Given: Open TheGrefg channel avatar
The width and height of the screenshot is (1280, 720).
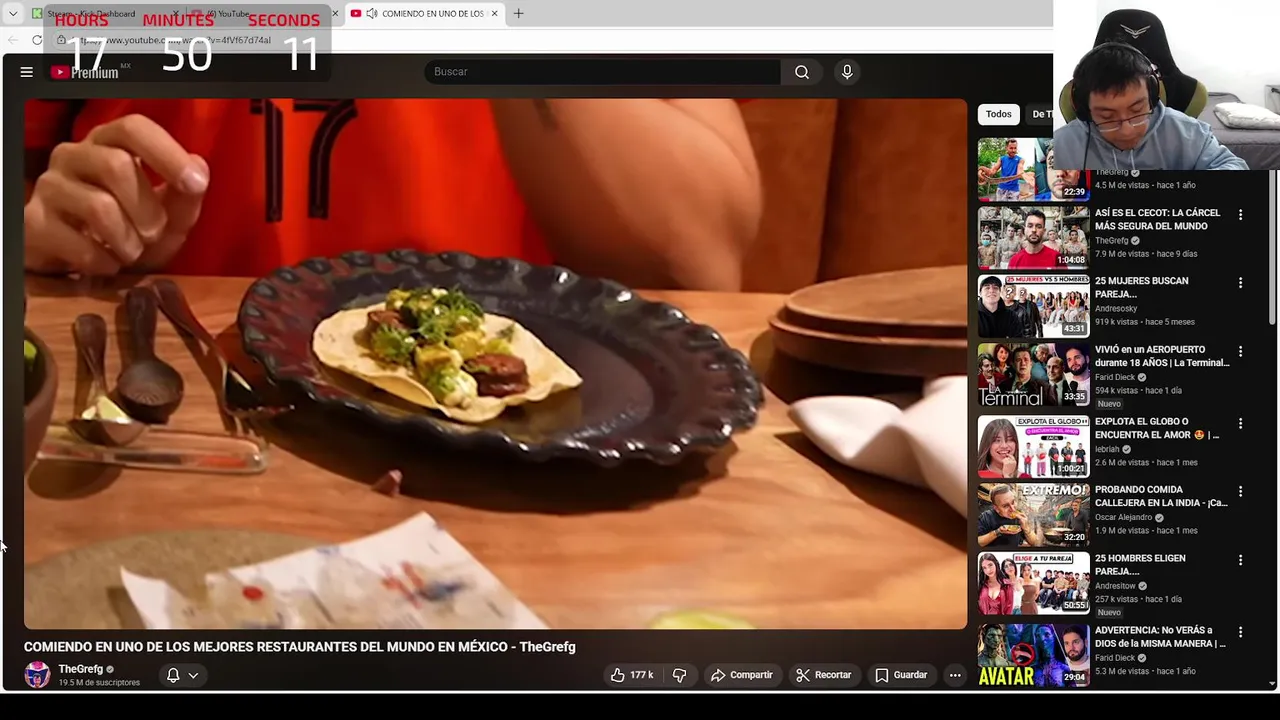Looking at the screenshot, I should (x=37, y=675).
